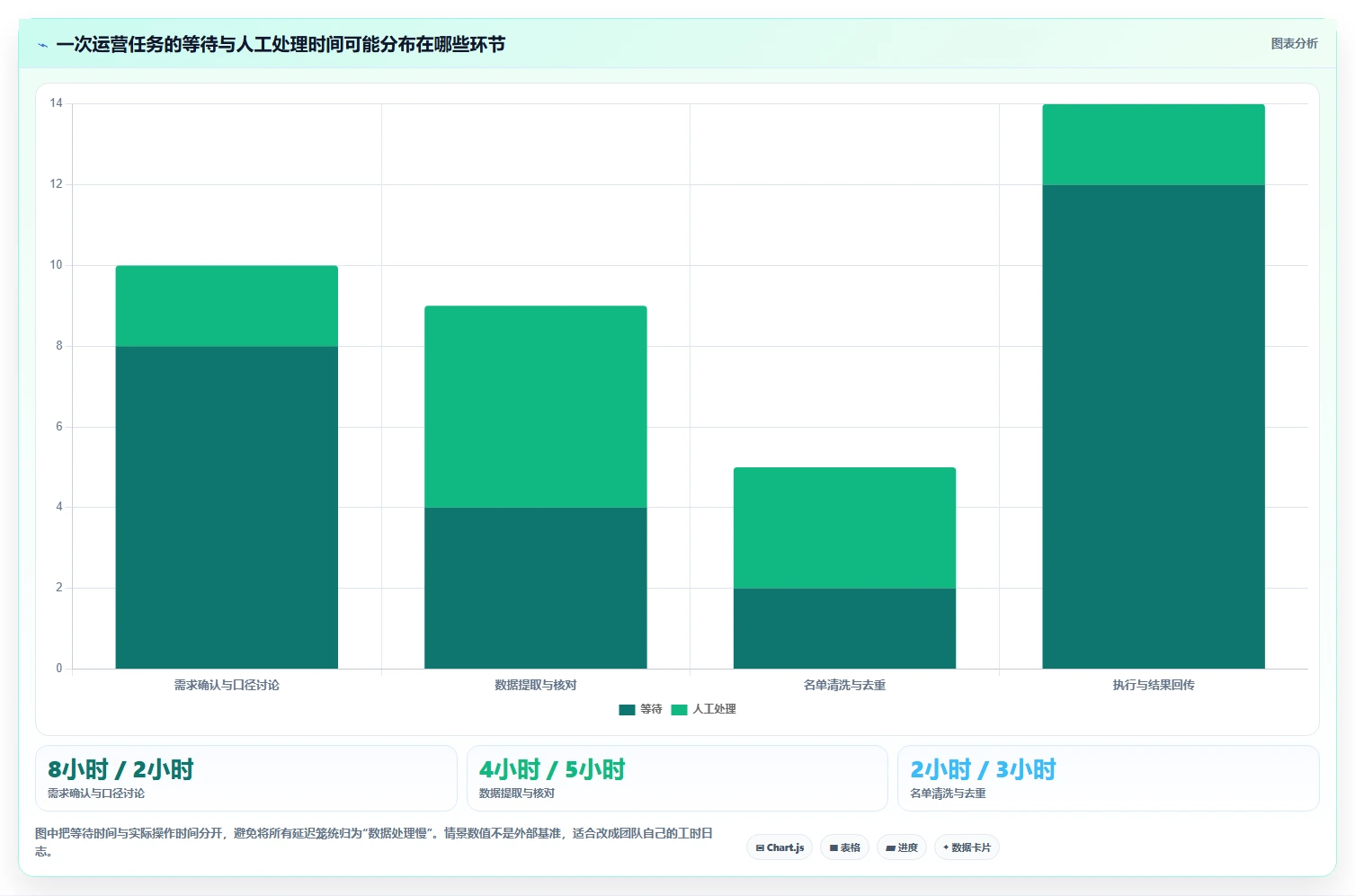This screenshot has width=1355, height=896.
Task: Click the footnote text starting with 图中把等待时间
Action: tap(374, 842)
